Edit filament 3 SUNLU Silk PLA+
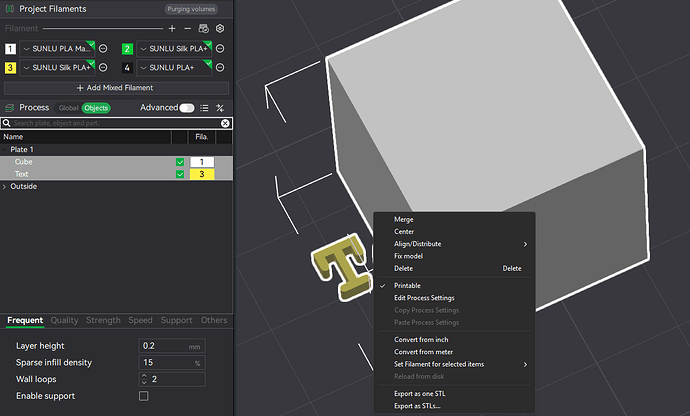The image size is (690, 416). tap(103, 67)
